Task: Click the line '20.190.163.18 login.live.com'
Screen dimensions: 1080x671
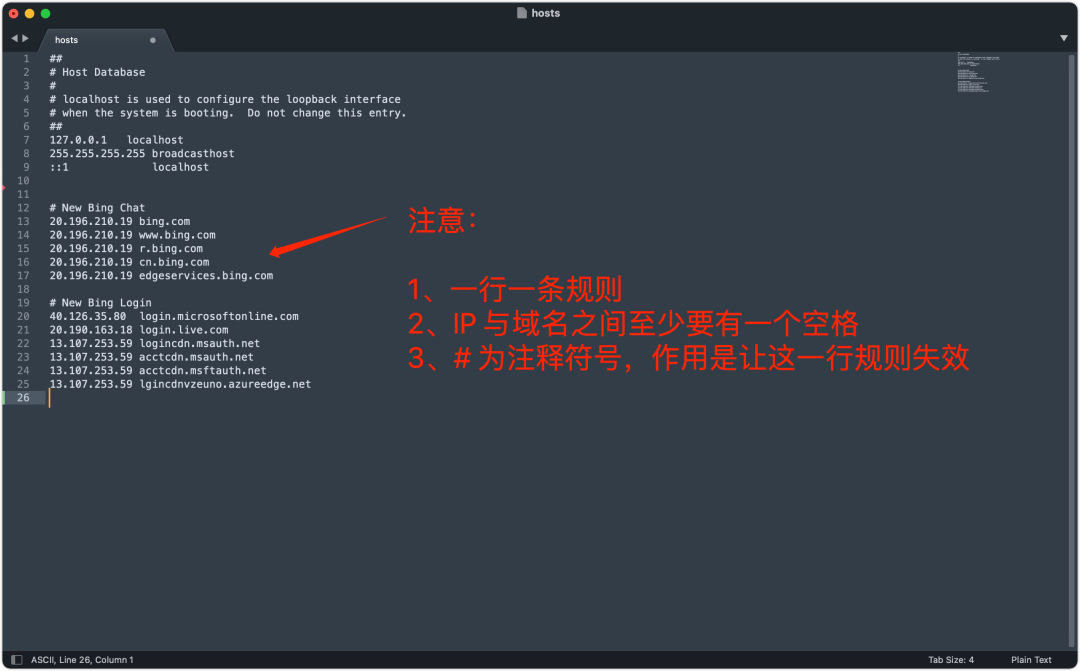Action: click(139, 329)
